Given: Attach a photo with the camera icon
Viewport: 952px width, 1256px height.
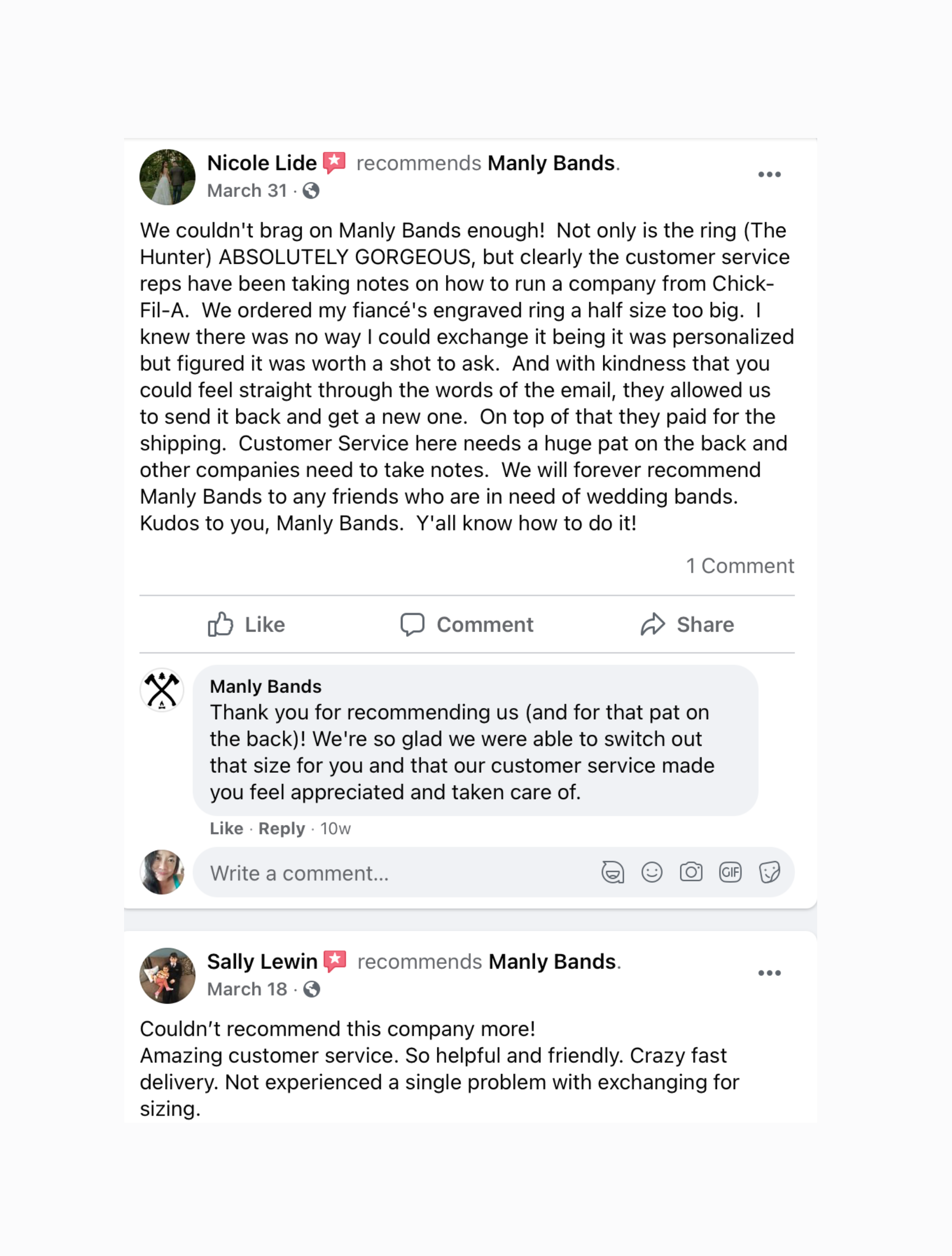Looking at the screenshot, I should pyautogui.click(x=691, y=871).
